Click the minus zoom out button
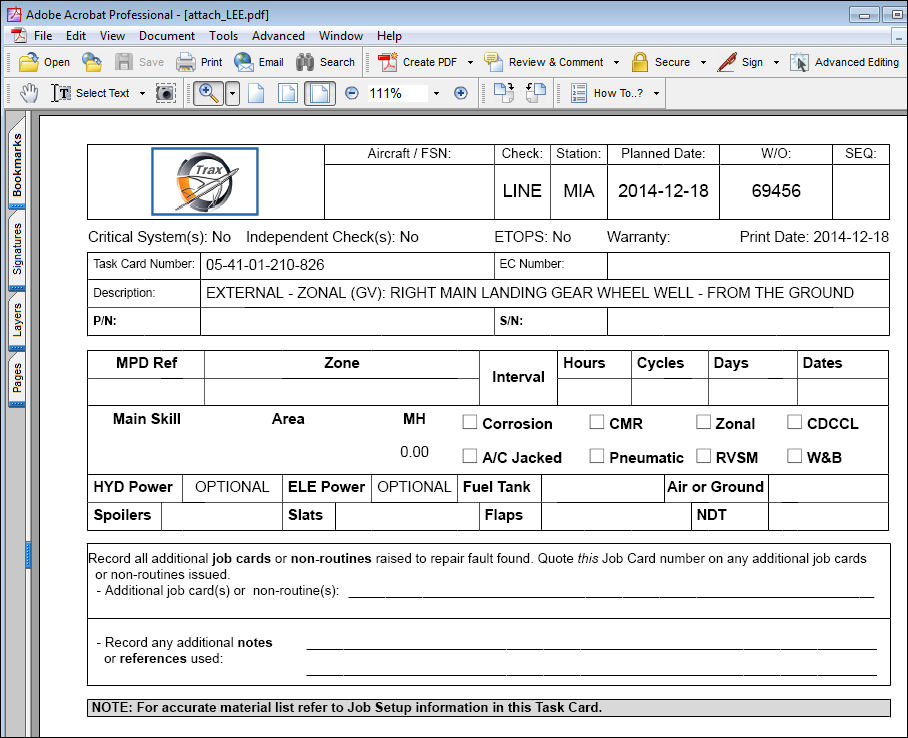The height and width of the screenshot is (738, 908). pyautogui.click(x=351, y=93)
